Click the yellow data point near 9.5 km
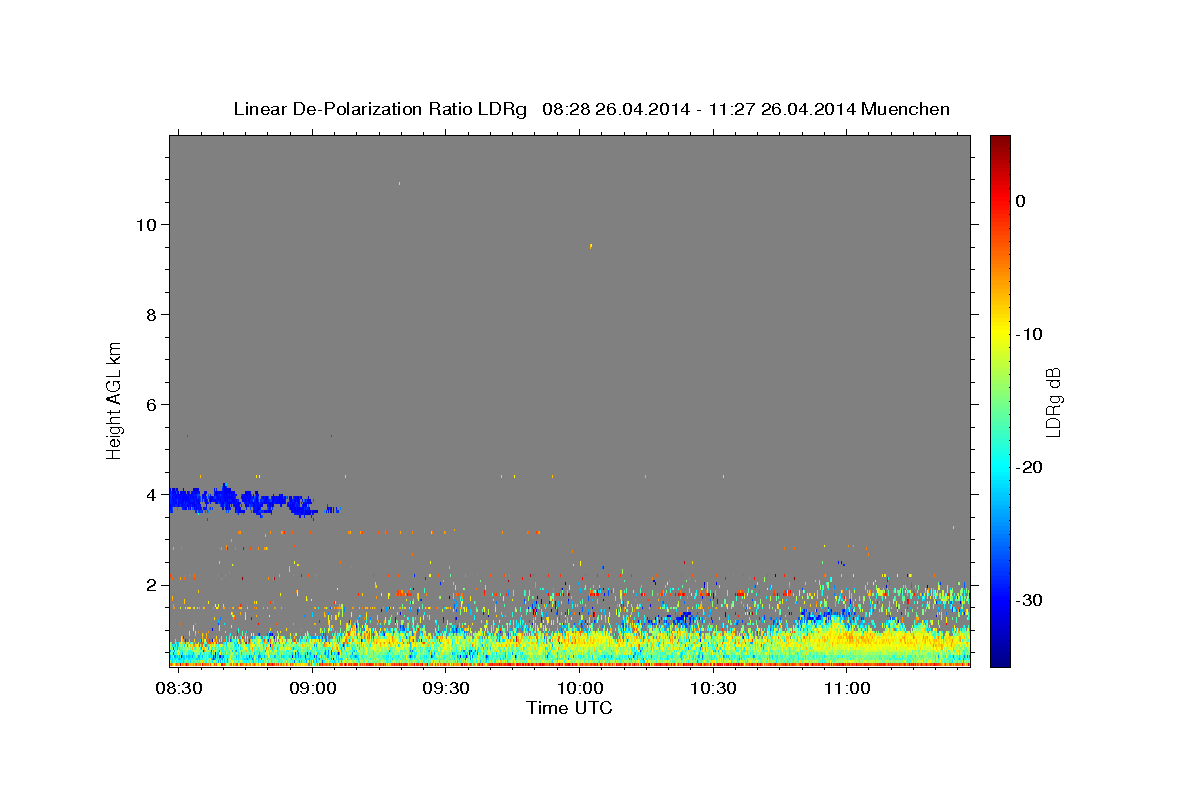The width and height of the screenshot is (1200, 800). click(x=591, y=245)
